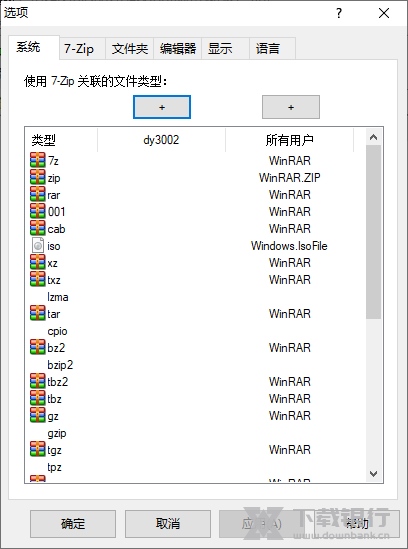Click the WinRAR cell in tbz2 row

(x=290, y=382)
